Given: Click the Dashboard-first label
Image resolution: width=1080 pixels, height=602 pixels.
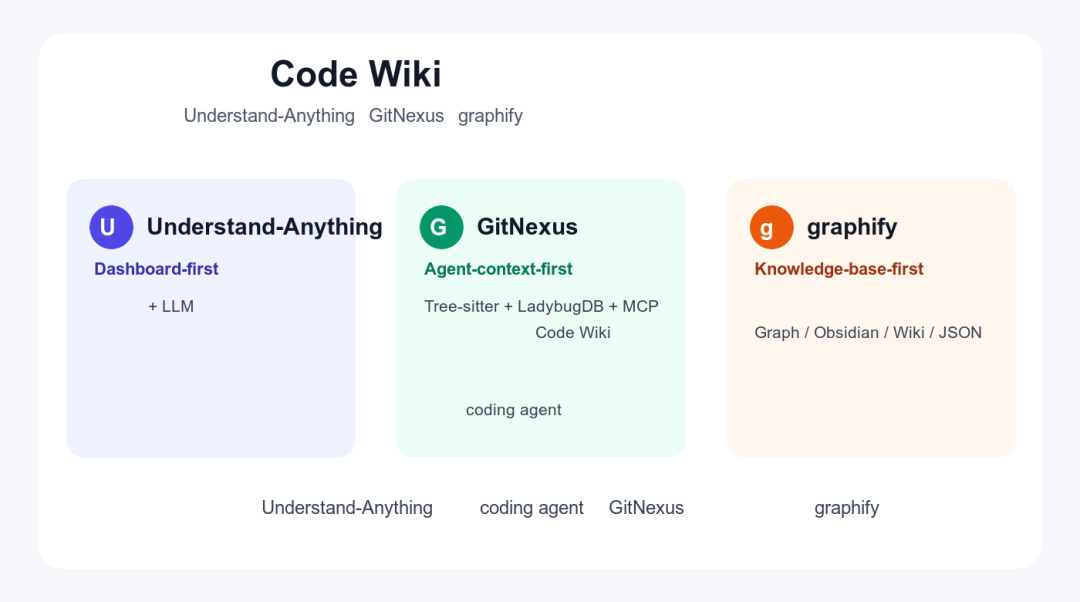Looking at the screenshot, I should [x=156, y=269].
